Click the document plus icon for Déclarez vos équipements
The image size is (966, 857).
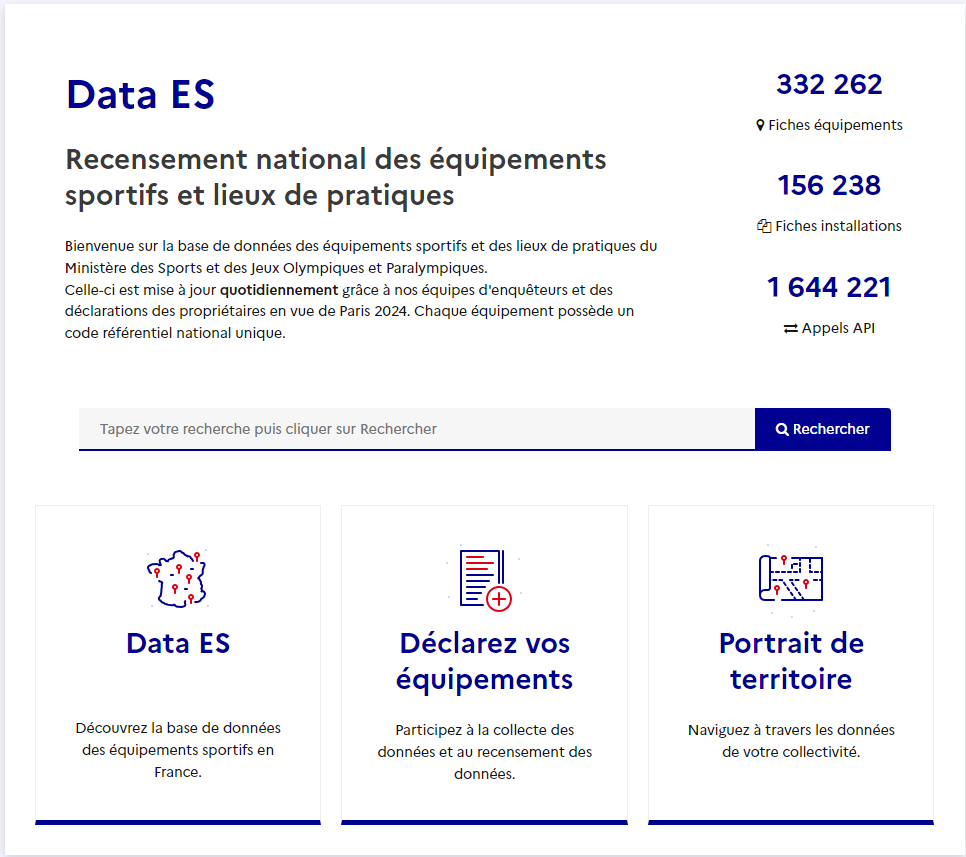(485, 579)
